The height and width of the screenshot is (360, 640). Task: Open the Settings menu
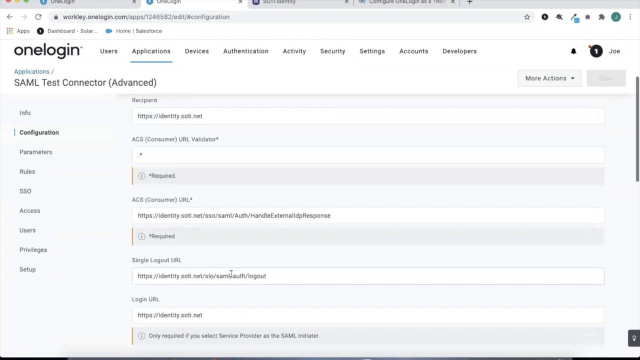(x=372, y=51)
